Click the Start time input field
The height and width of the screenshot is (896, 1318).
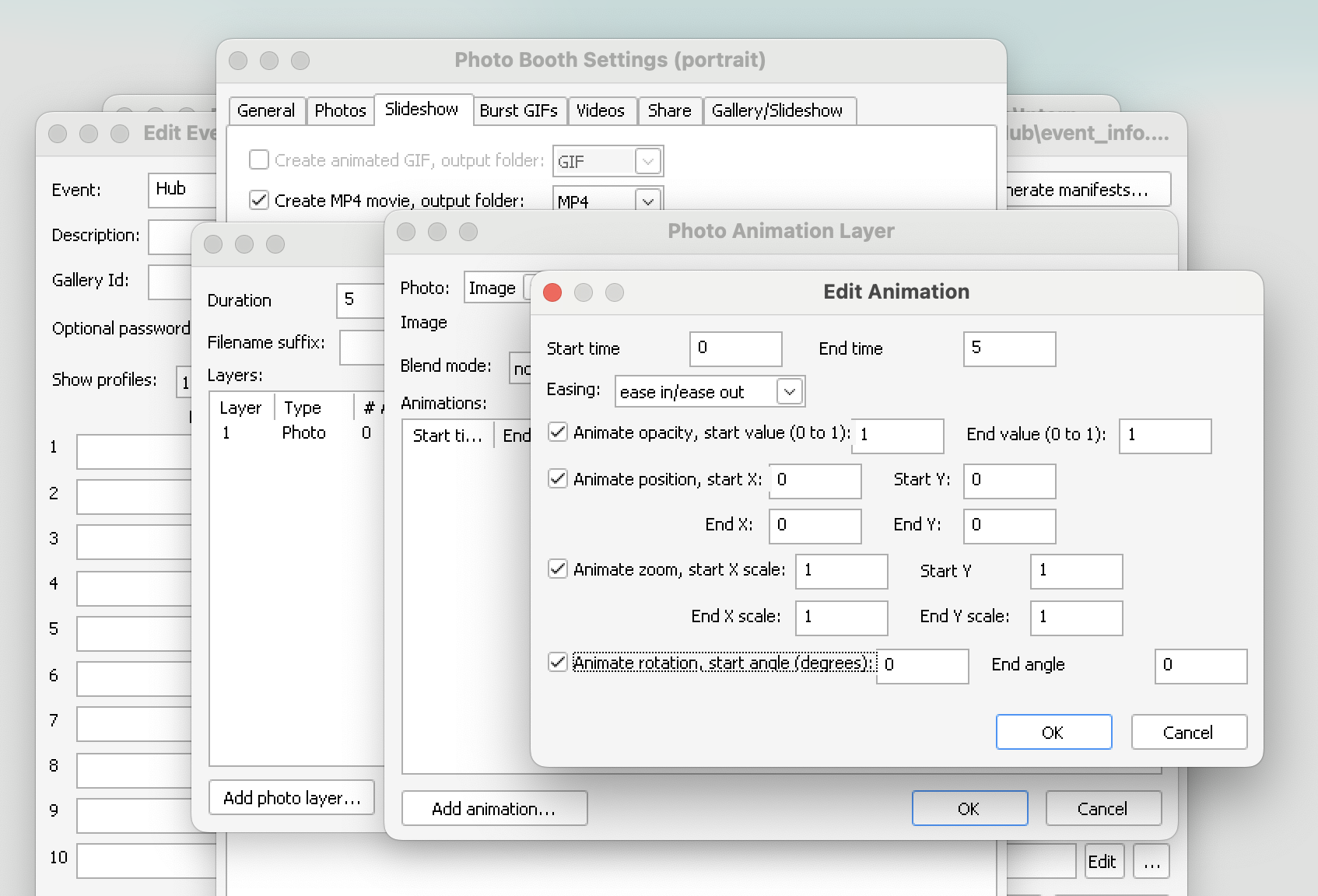(x=735, y=348)
